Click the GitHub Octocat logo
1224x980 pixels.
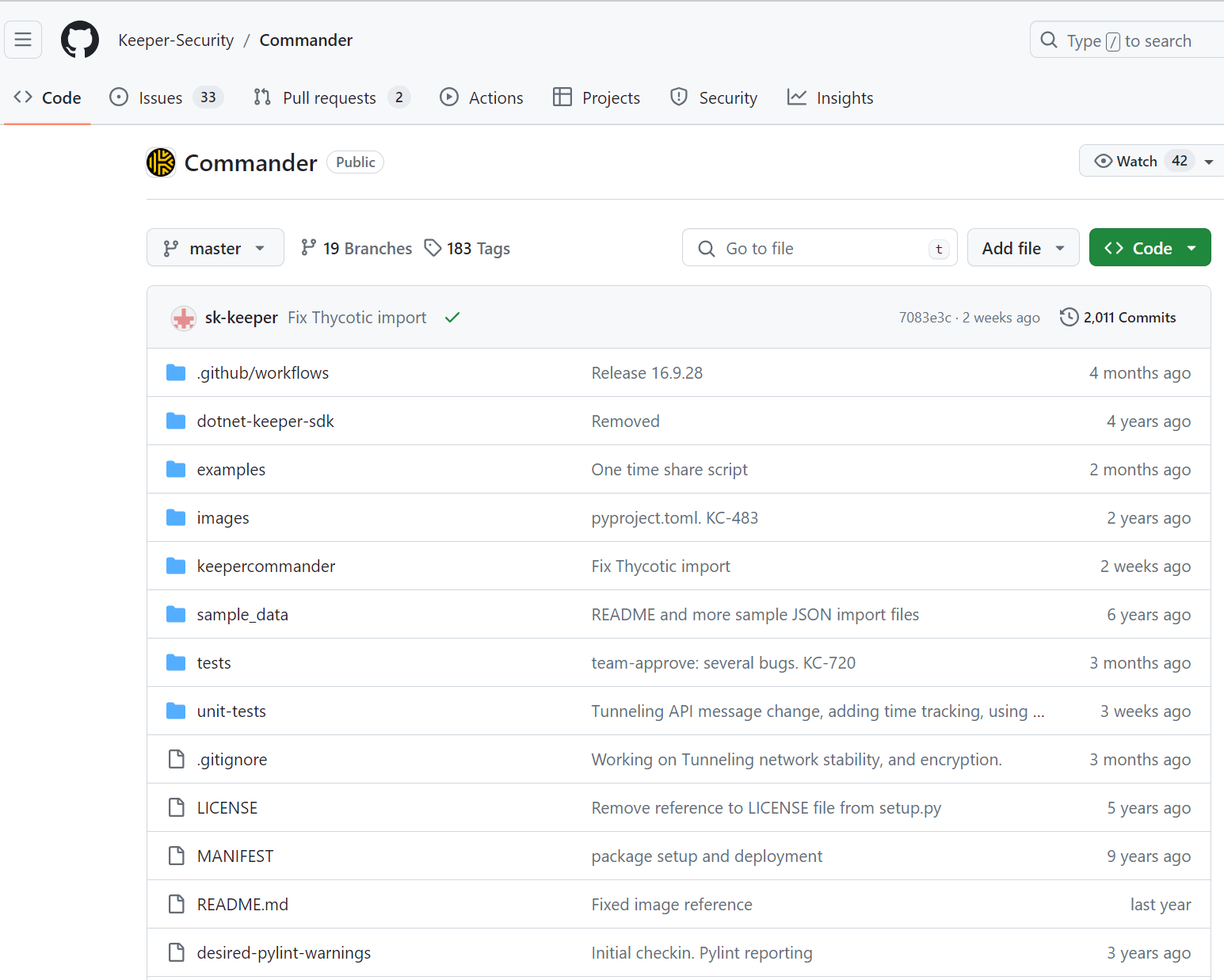click(80, 40)
